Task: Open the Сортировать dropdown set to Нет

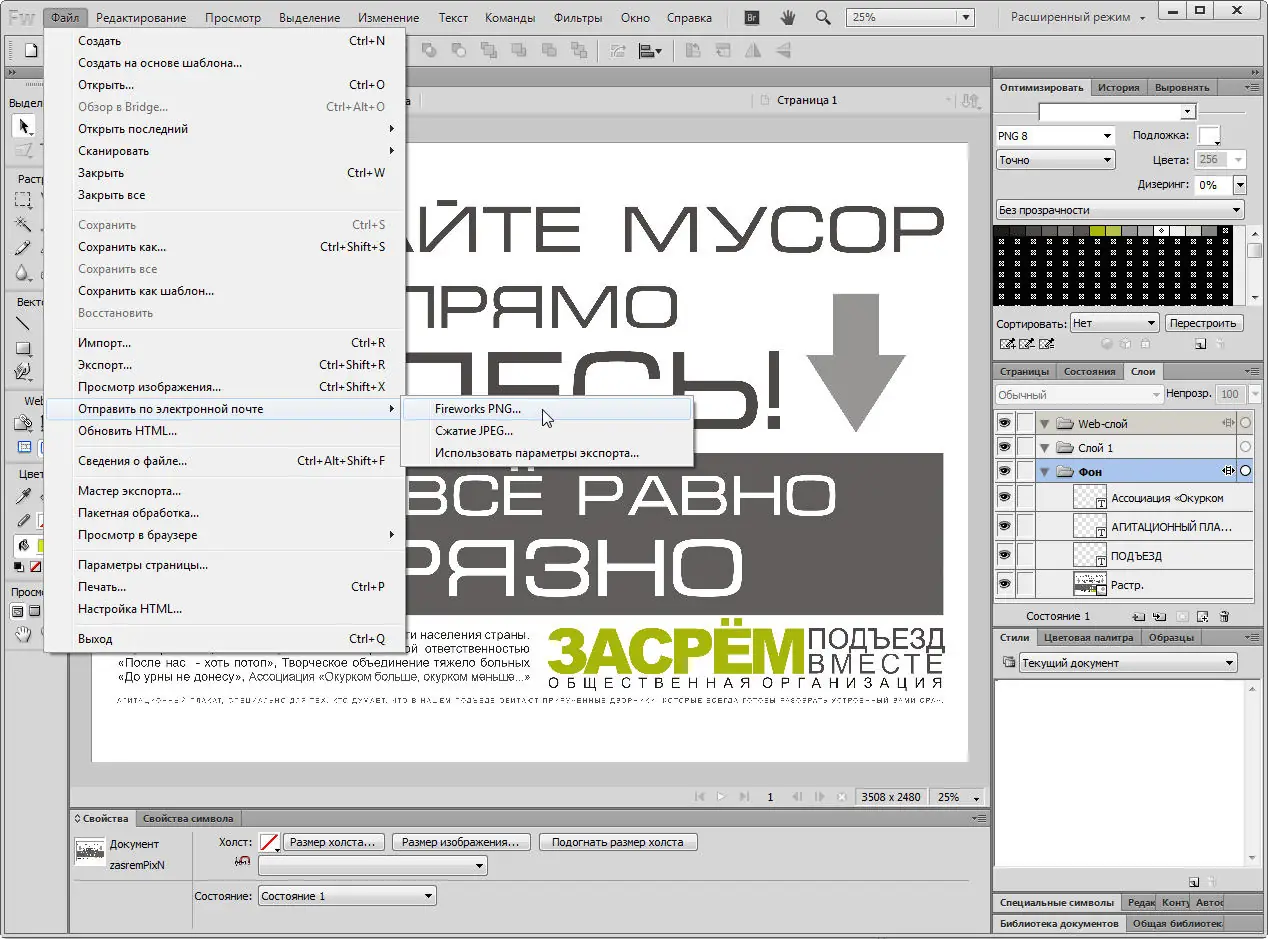Action: (1113, 322)
